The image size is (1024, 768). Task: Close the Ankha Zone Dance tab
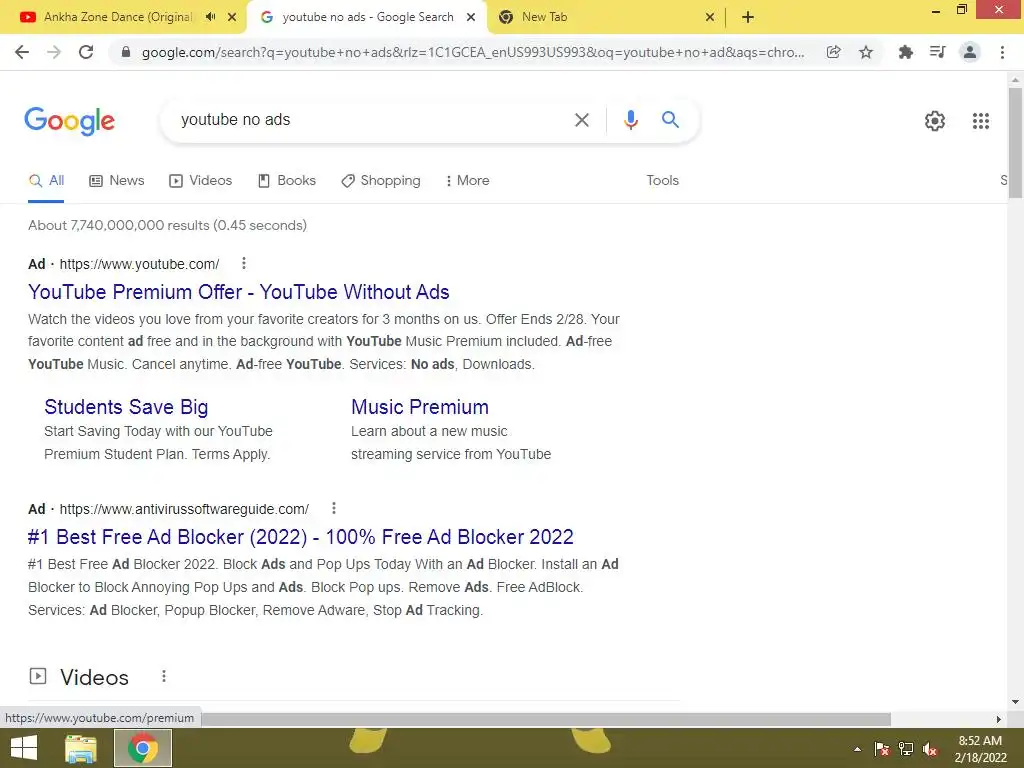pyautogui.click(x=232, y=17)
